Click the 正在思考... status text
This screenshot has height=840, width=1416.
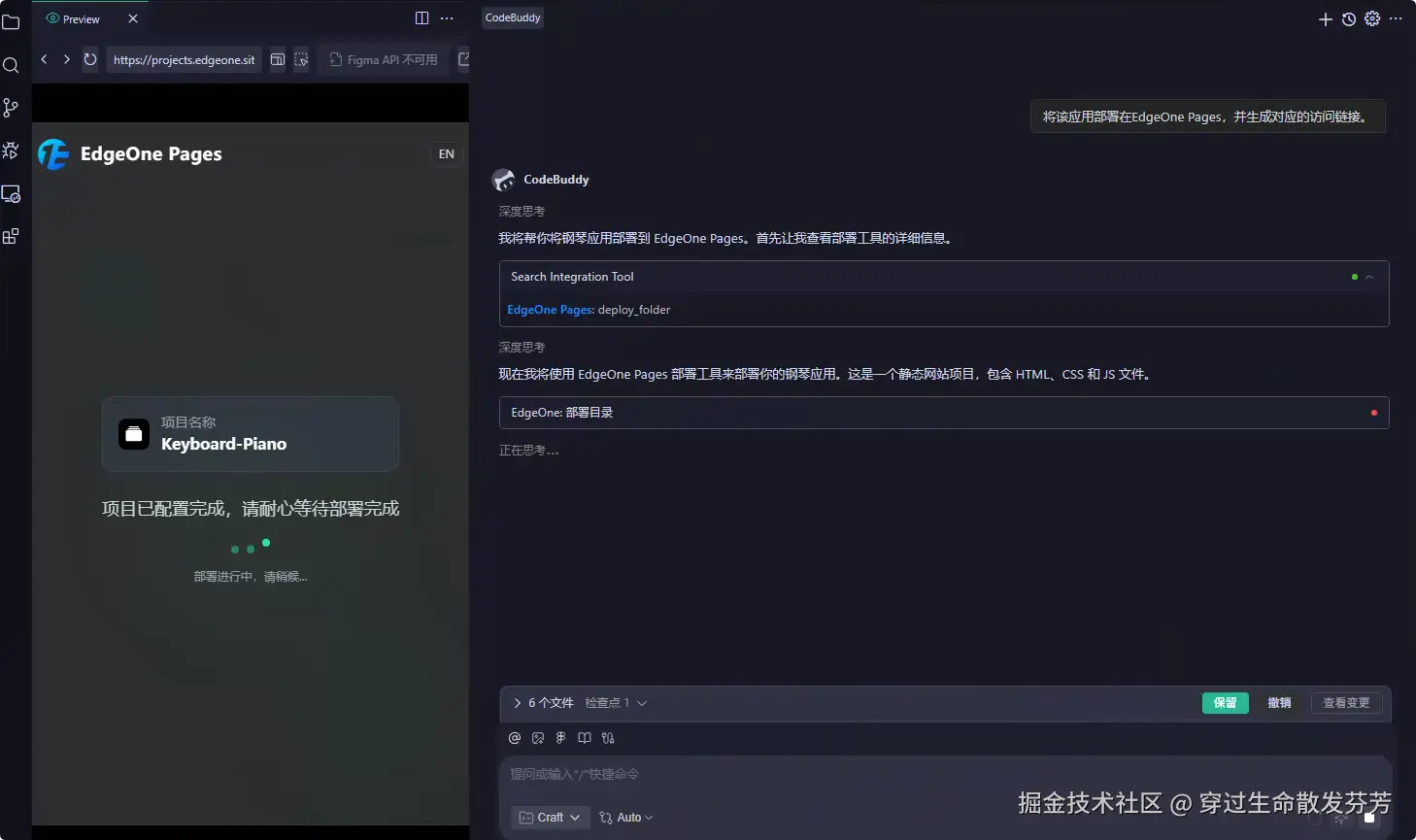click(x=528, y=451)
